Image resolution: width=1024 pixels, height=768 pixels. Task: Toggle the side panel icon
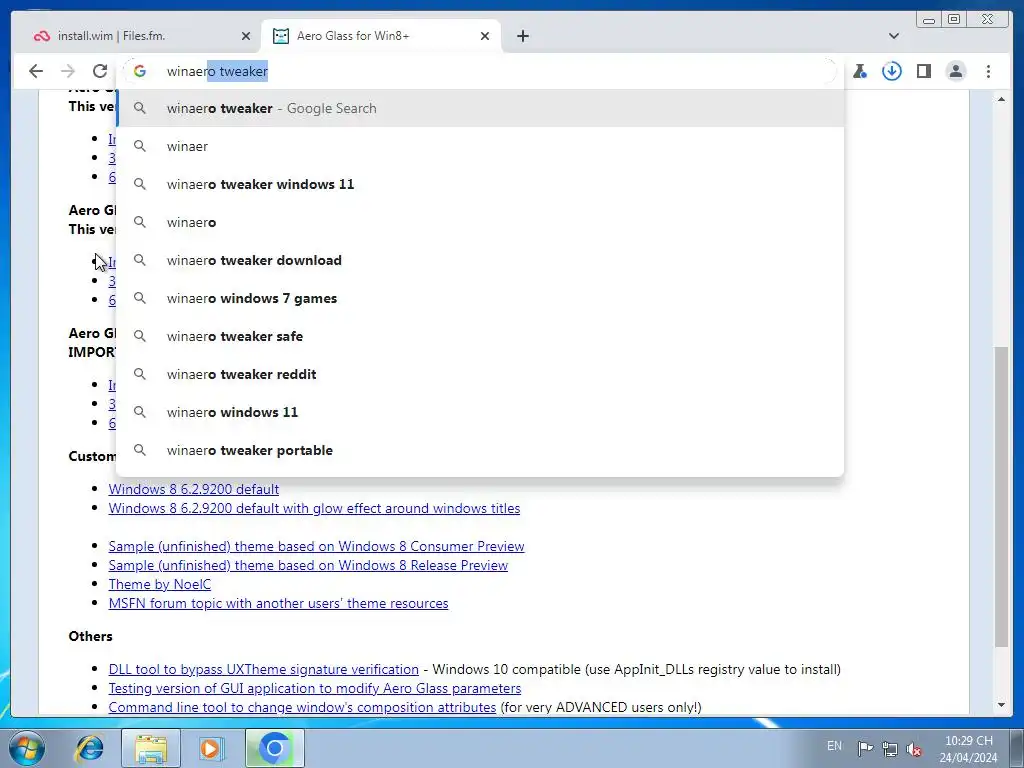coord(923,71)
